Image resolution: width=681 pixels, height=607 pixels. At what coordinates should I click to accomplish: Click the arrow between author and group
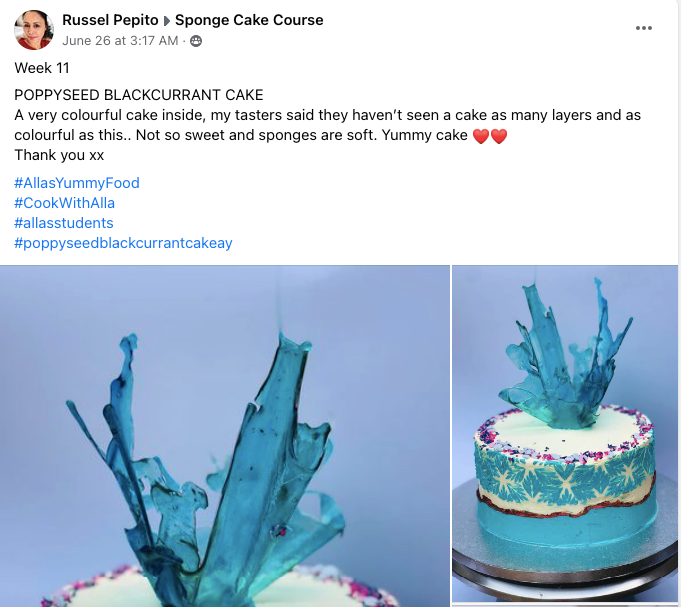pyautogui.click(x=167, y=21)
